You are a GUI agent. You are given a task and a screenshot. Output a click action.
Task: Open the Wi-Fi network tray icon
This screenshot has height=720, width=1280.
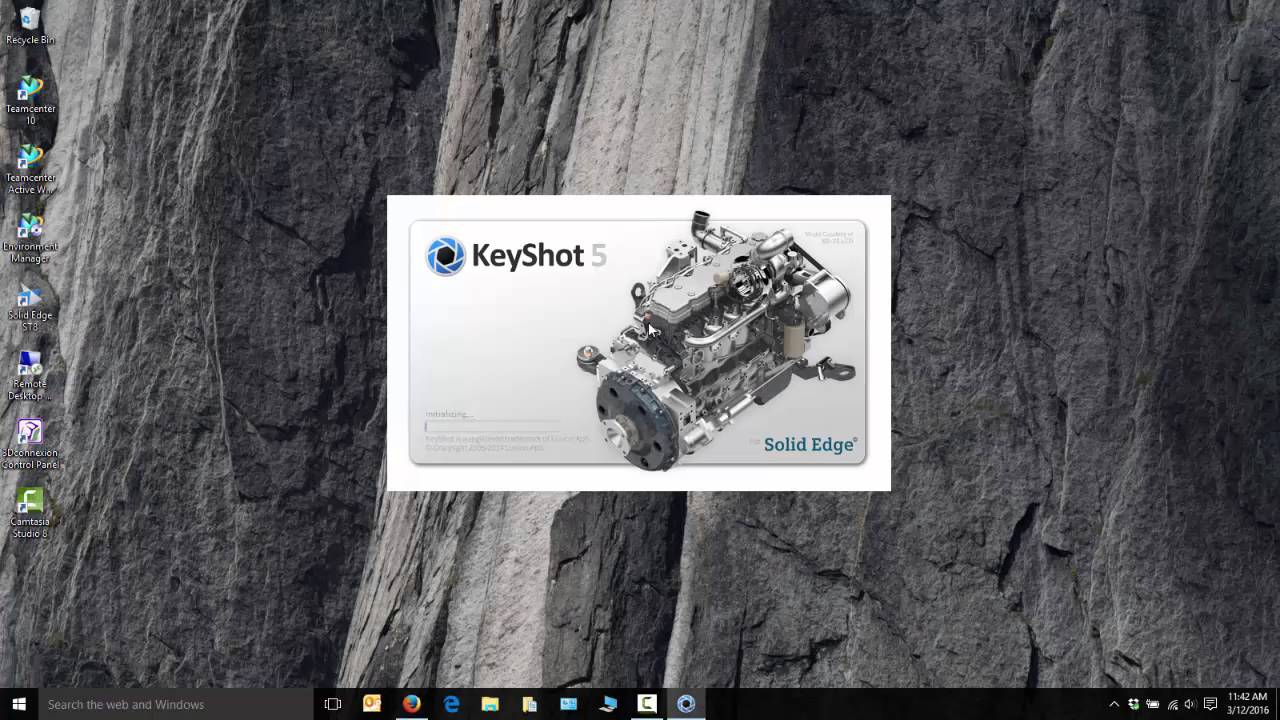tap(1172, 704)
